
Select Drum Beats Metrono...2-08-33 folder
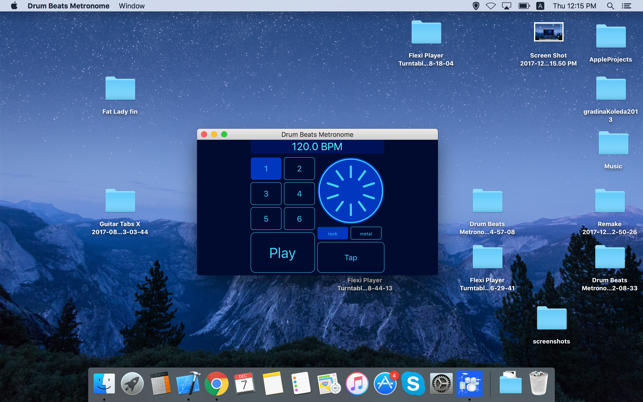[610, 257]
